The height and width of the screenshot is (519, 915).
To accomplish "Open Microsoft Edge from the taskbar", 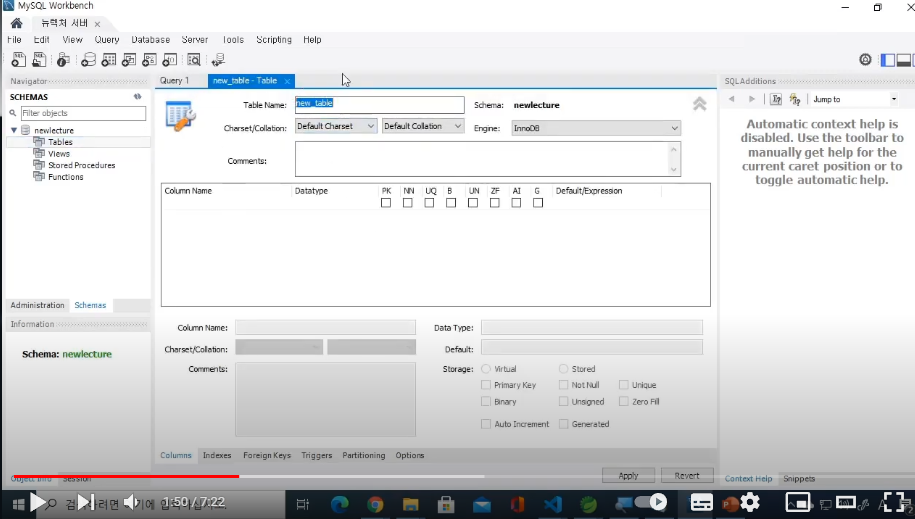I will [x=340, y=503].
